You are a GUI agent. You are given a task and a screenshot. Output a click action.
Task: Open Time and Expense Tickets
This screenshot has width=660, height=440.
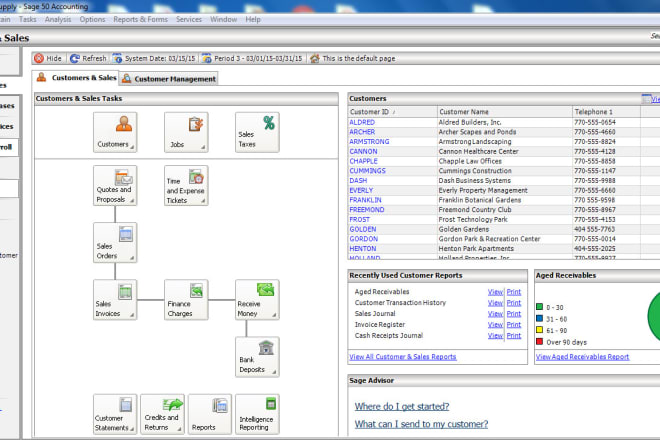point(186,185)
